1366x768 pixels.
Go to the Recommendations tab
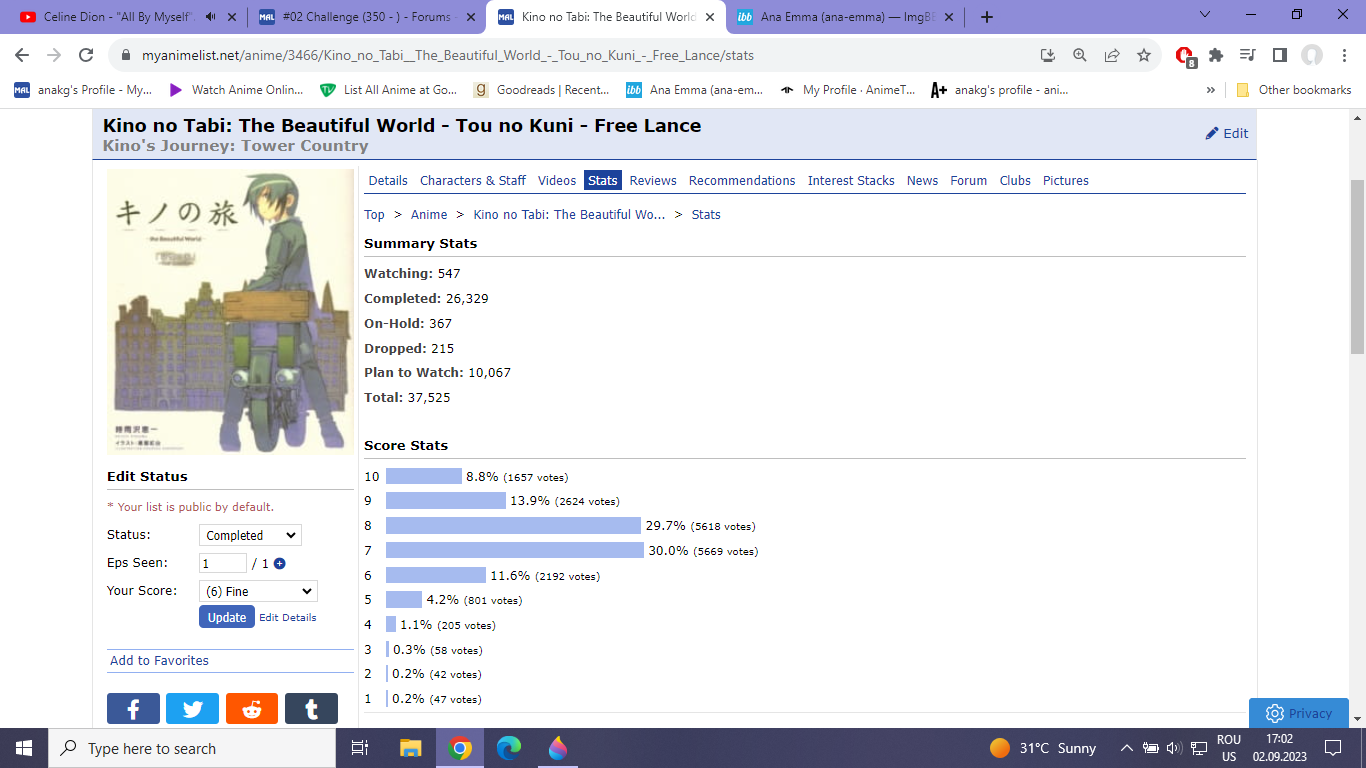[742, 181]
